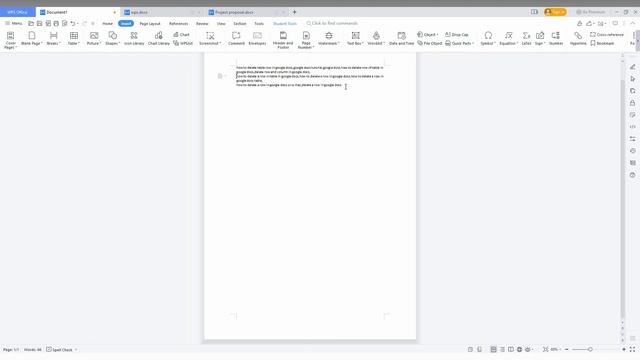The image size is (640, 360).
Task: Switch to the View tab
Action: [221, 24]
